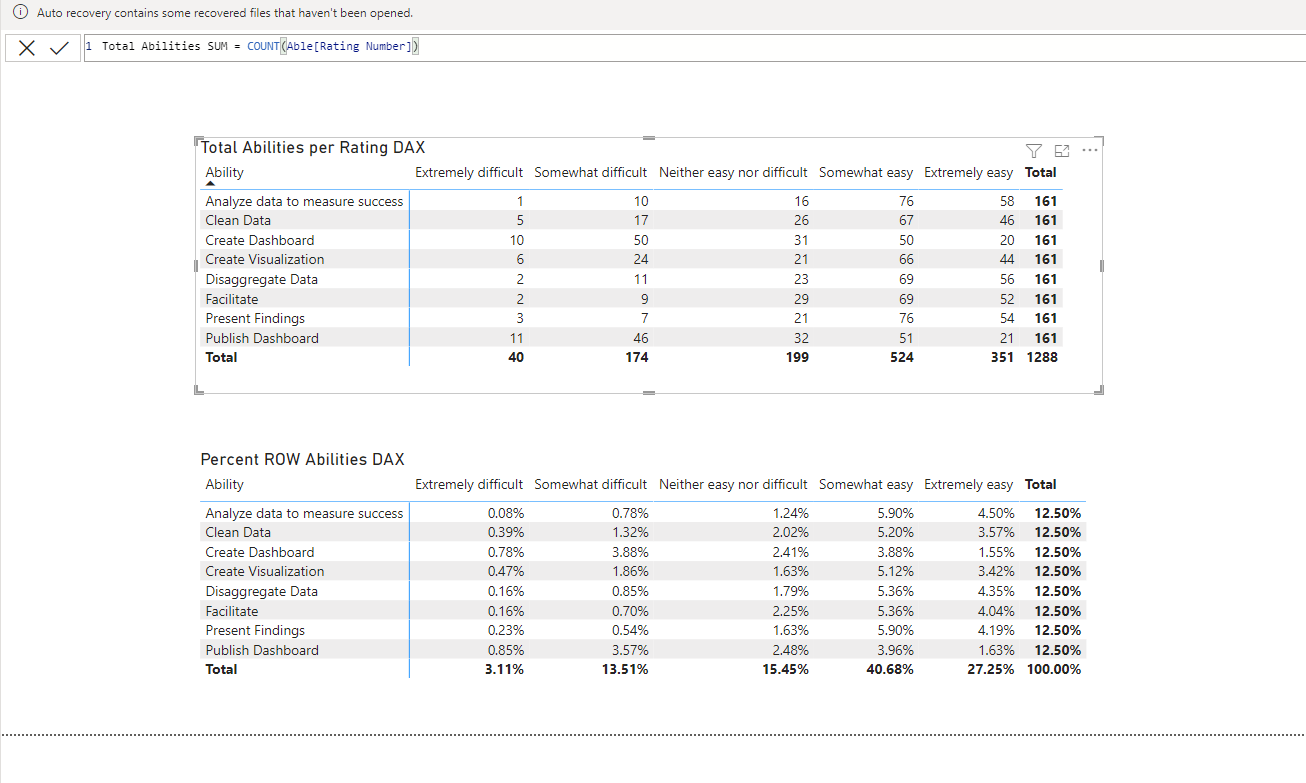Screen dimensions: 1306x783
Task: Enter focus mode on Total Abilities visual
Action: coord(1062,150)
